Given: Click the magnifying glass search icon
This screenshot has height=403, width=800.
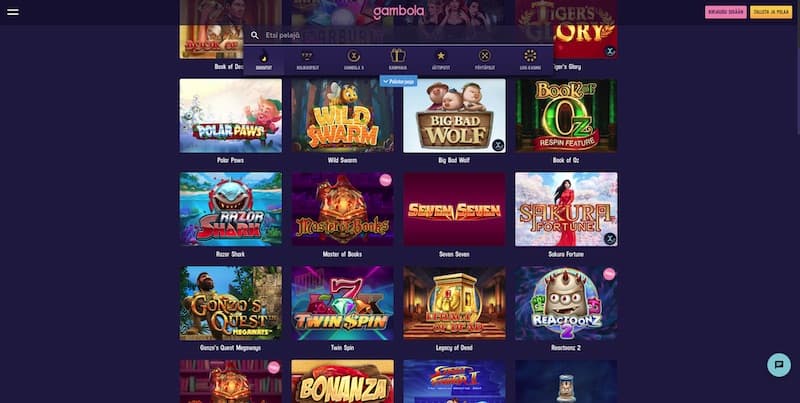Looking at the screenshot, I should coord(255,36).
